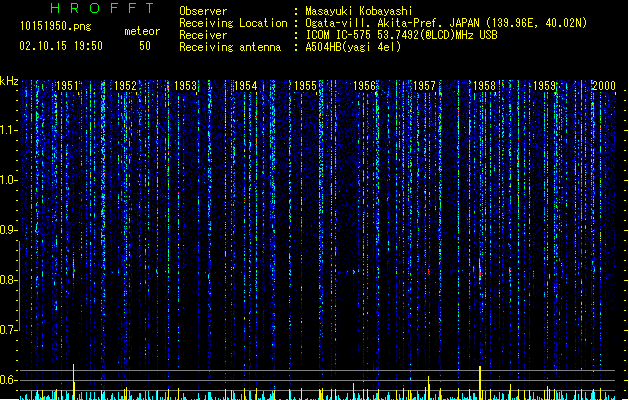The image size is (629, 400).
Task: Click the 0.8 kHz axis label
Action: 8,280
